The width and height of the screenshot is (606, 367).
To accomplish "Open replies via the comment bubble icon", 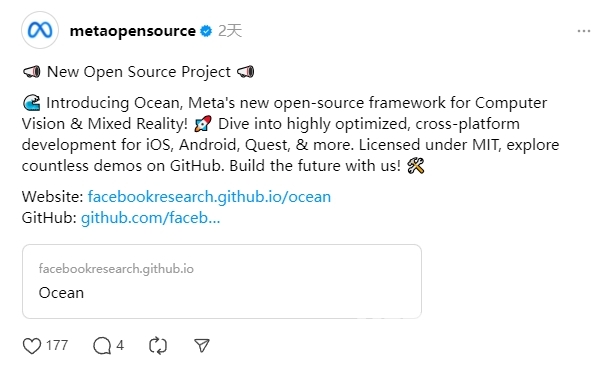I will click(x=102, y=345).
